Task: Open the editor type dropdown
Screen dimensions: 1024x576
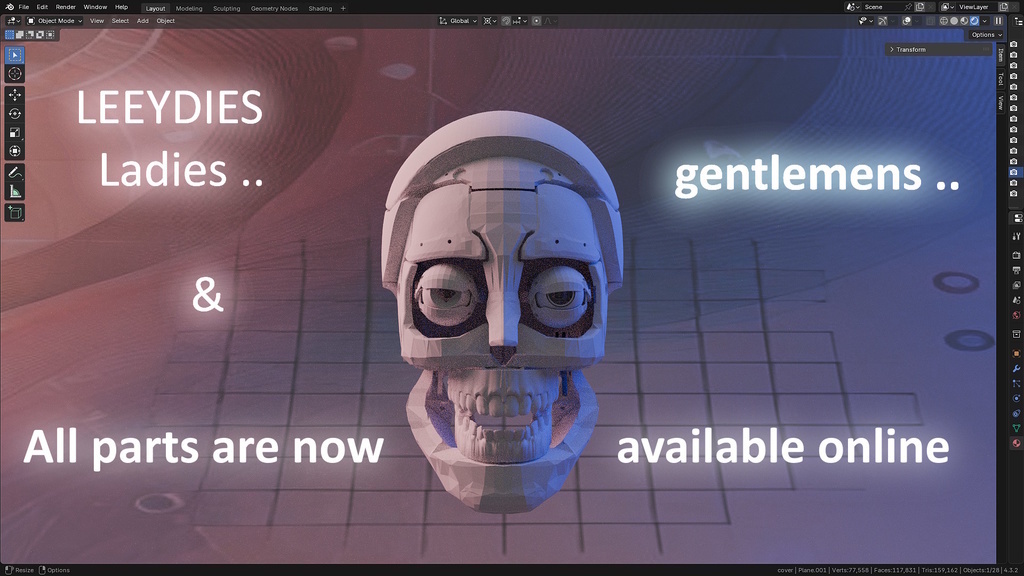Action: (13, 21)
